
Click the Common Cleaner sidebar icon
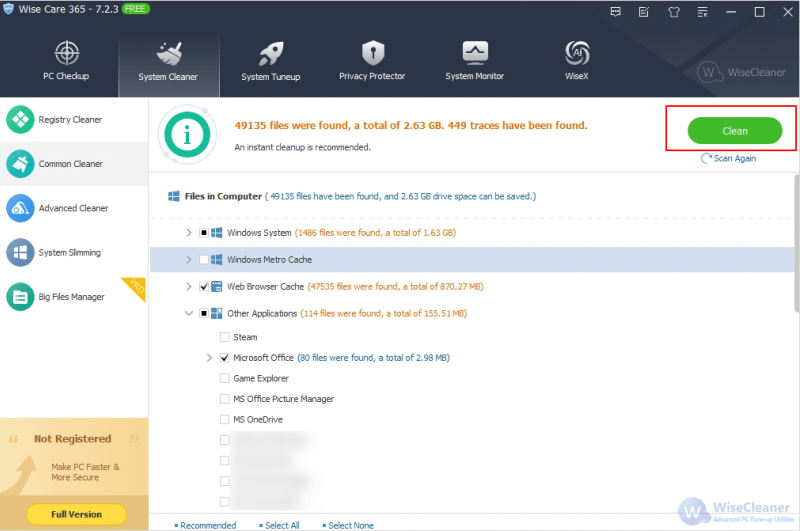click(x=20, y=164)
